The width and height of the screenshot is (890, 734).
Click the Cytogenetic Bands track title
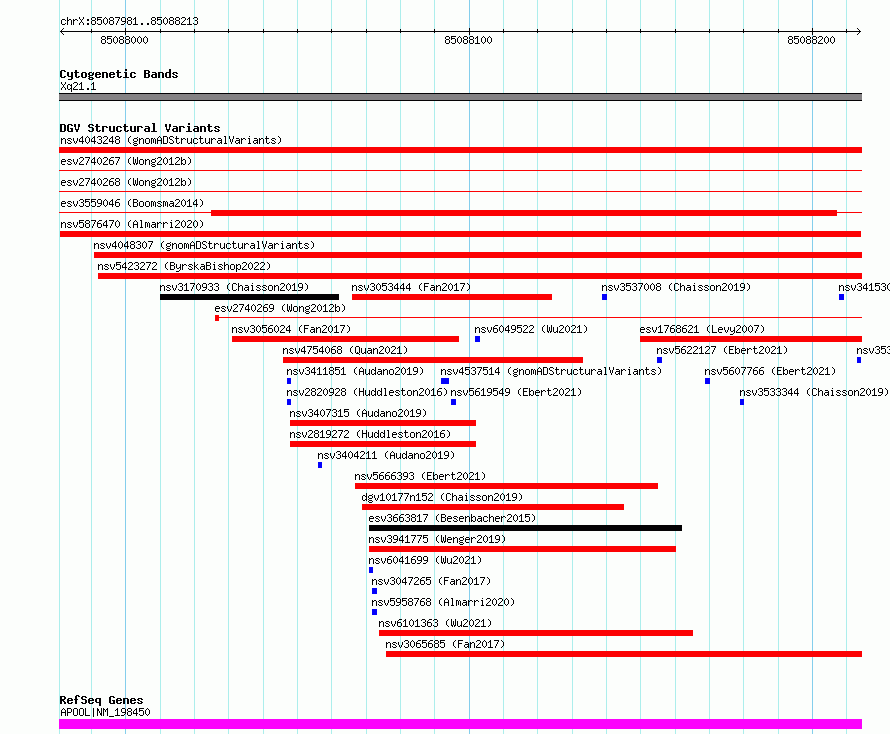click(119, 74)
